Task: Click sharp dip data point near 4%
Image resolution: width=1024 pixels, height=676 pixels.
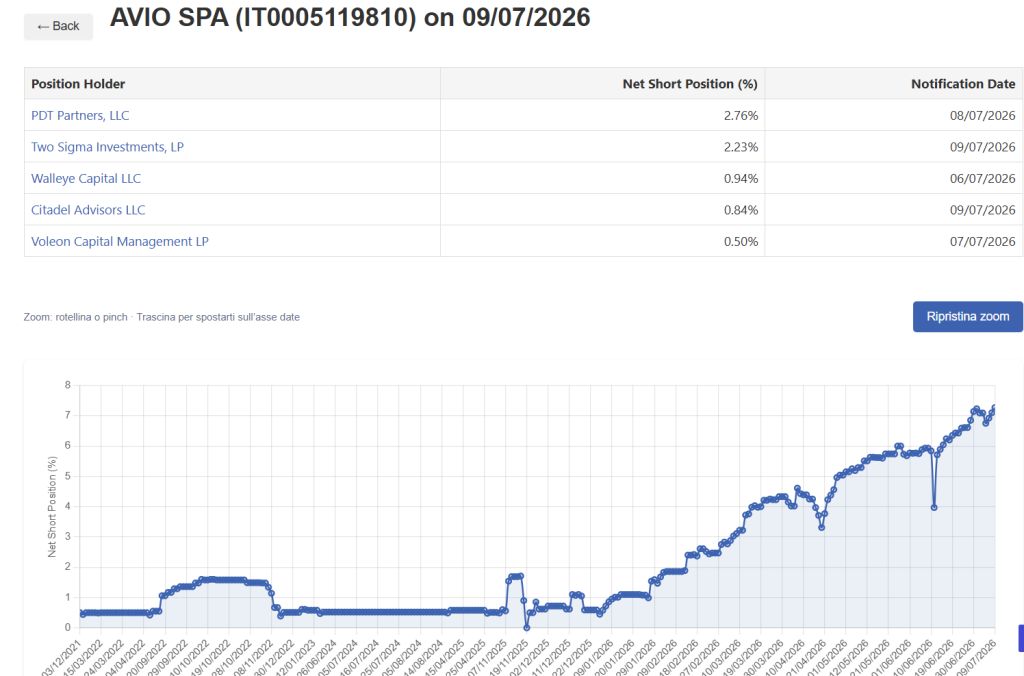Action: click(934, 507)
